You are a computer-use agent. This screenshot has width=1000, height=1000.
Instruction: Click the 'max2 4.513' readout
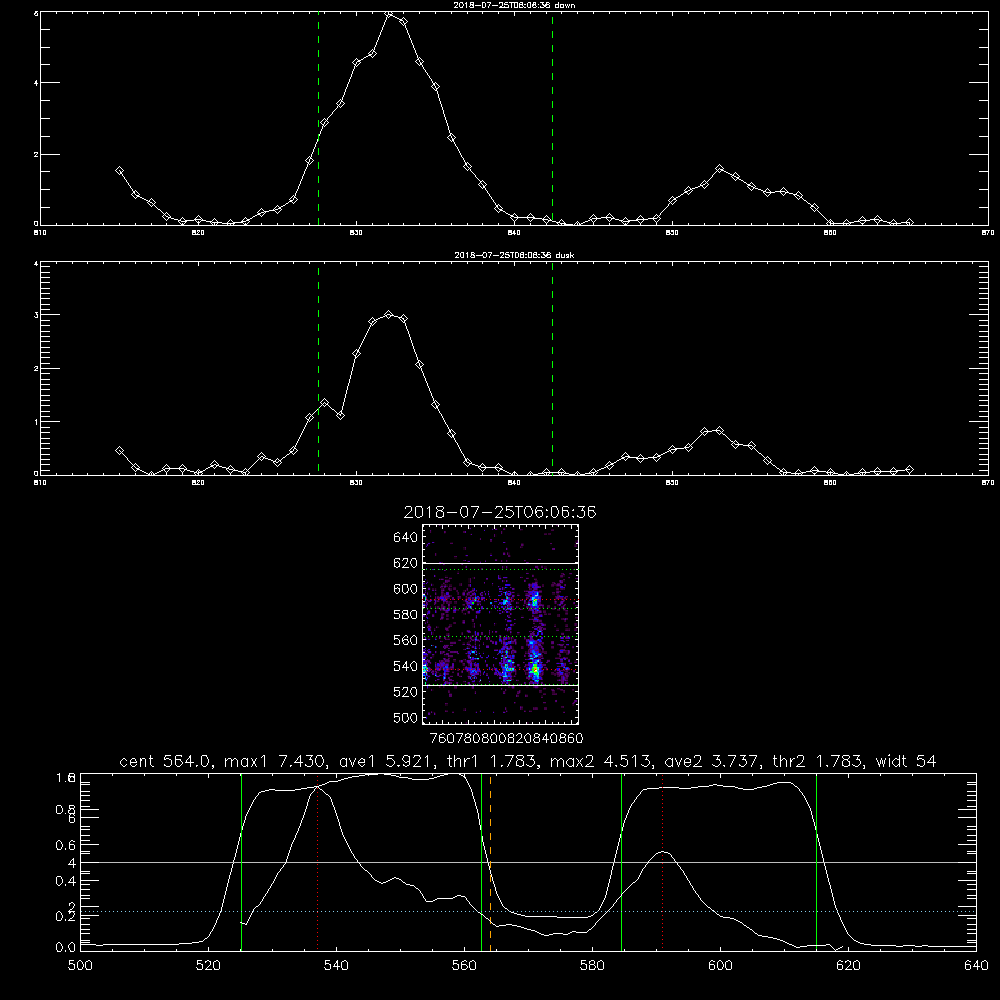[602, 761]
